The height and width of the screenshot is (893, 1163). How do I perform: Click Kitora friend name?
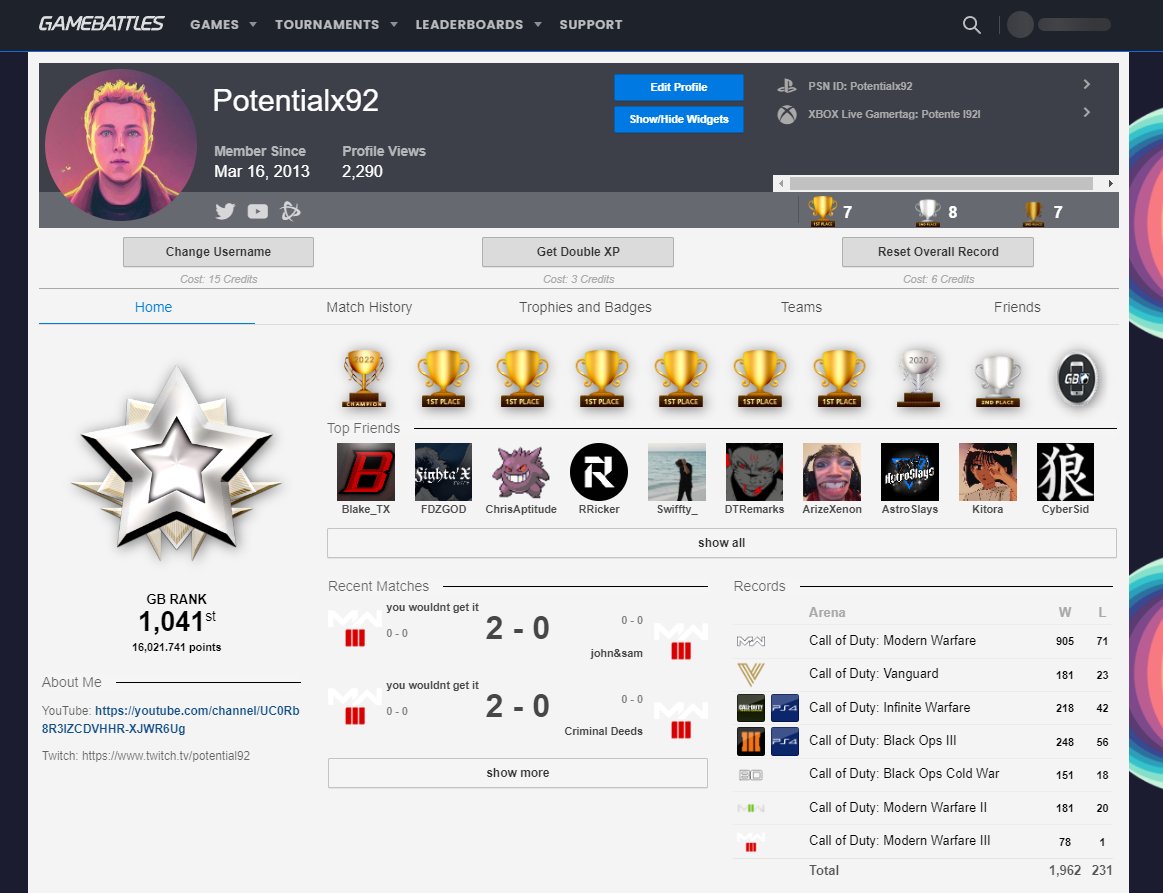pos(987,510)
